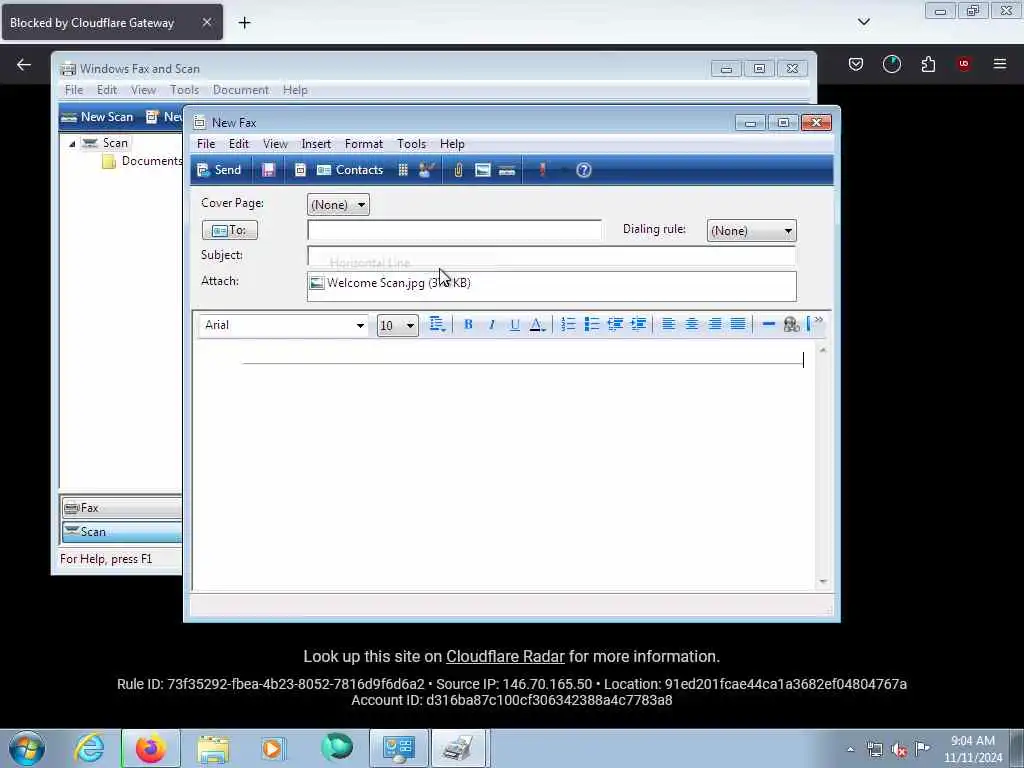Screen dimensions: 1024x768
Task: Toggle Underline formatting
Action: [515, 325]
